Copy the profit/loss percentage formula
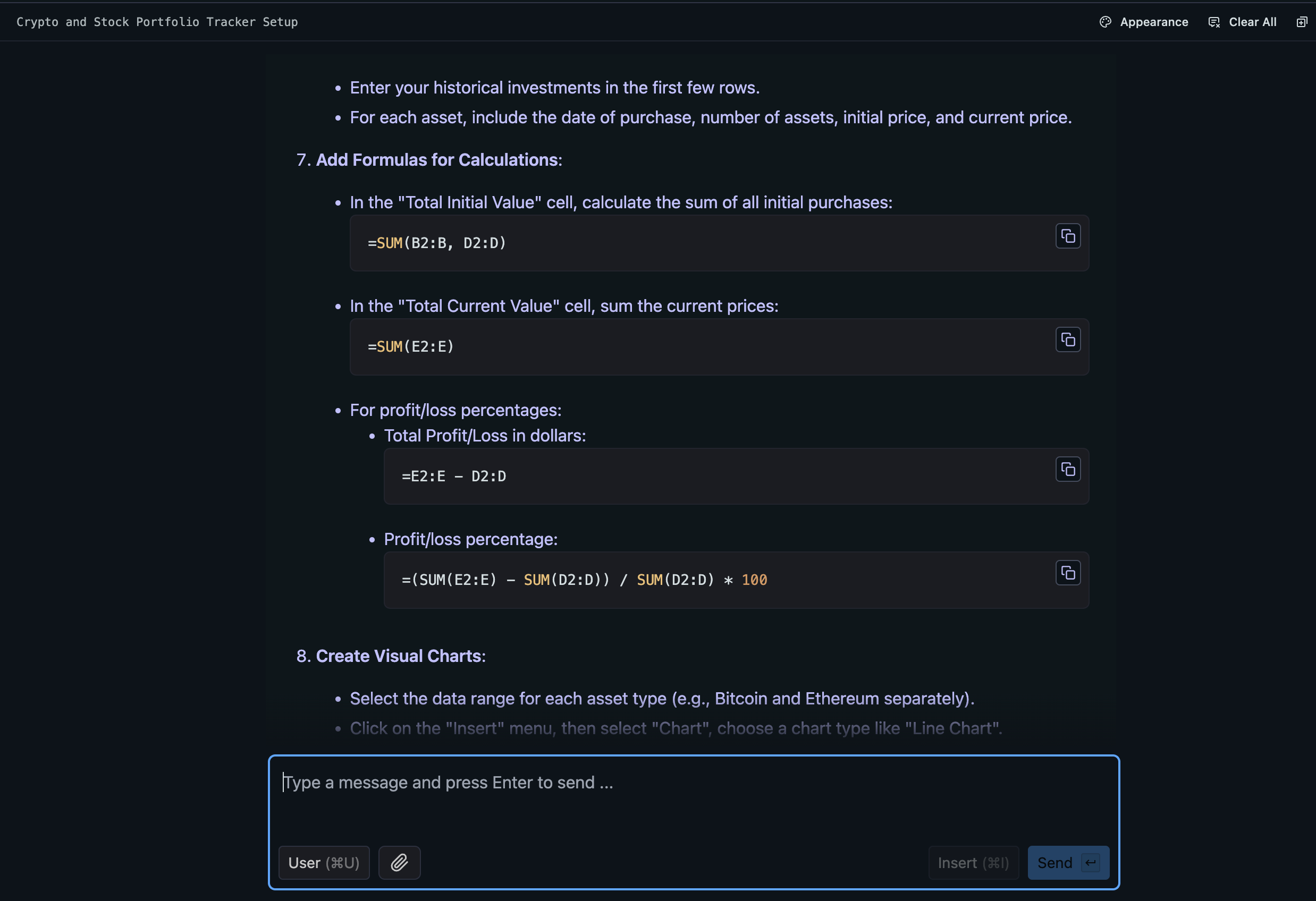This screenshot has width=1316, height=901. (x=1067, y=573)
